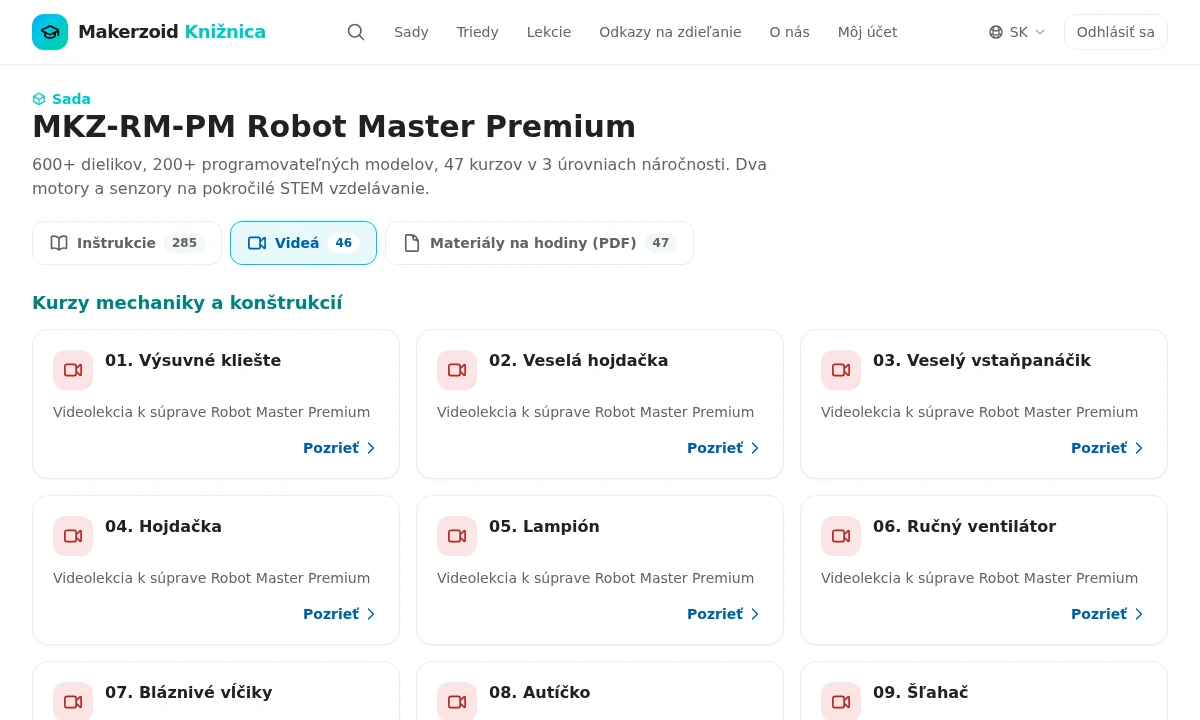Open search with the magnifier icon
This screenshot has width=1200, height=720.
(x=356, y=32)
